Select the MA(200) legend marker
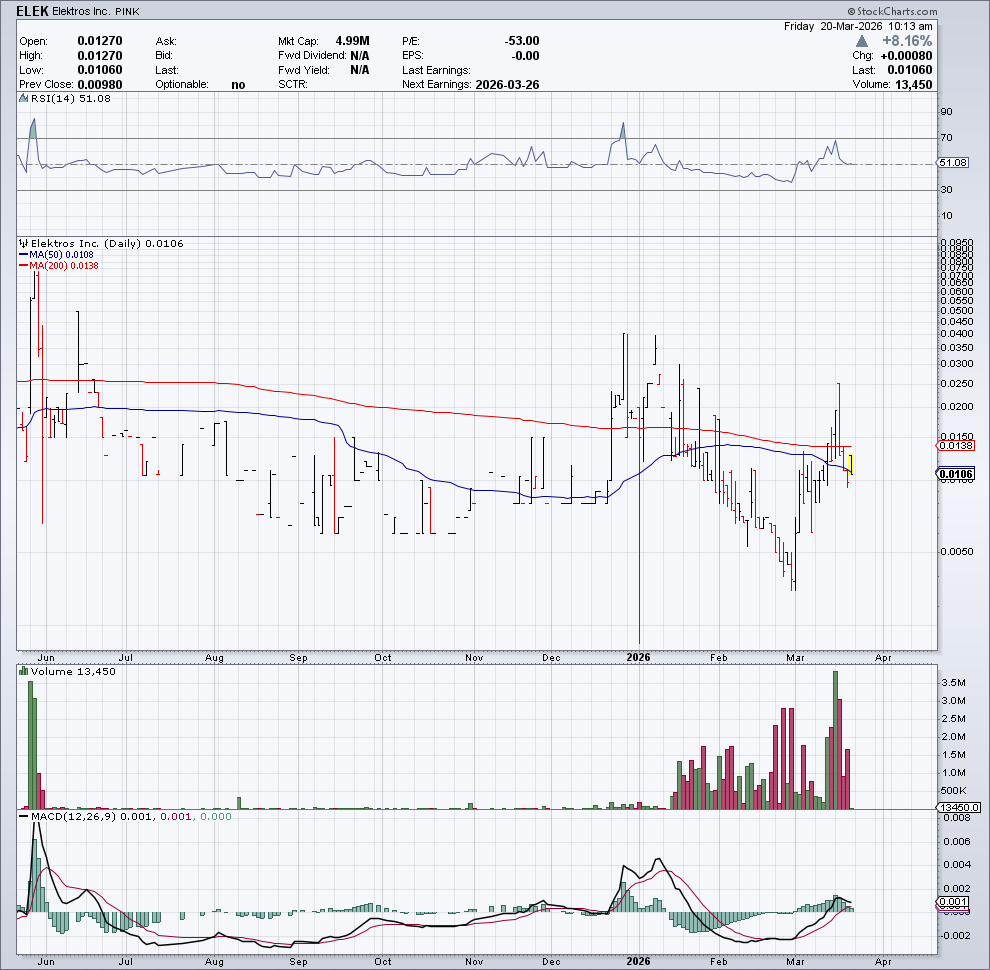 point(25,266)
